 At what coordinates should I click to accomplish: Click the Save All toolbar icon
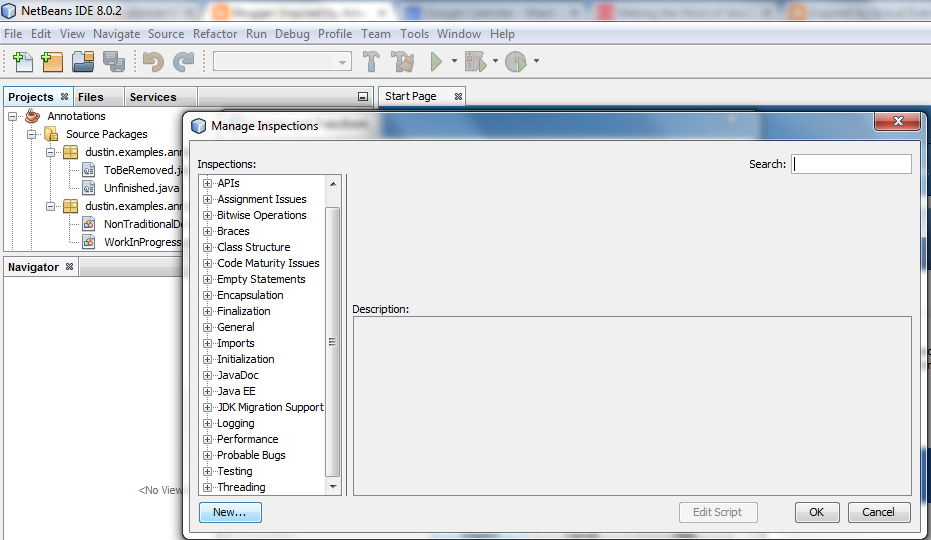pyautogui.click(x=114, y=61)
